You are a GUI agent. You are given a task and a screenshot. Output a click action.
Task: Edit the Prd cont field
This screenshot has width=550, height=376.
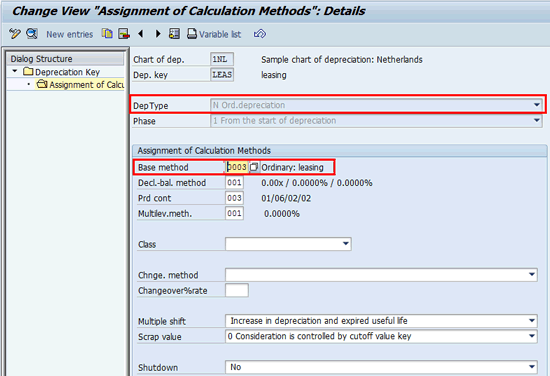pyautogui.click(x=234, y=198)
